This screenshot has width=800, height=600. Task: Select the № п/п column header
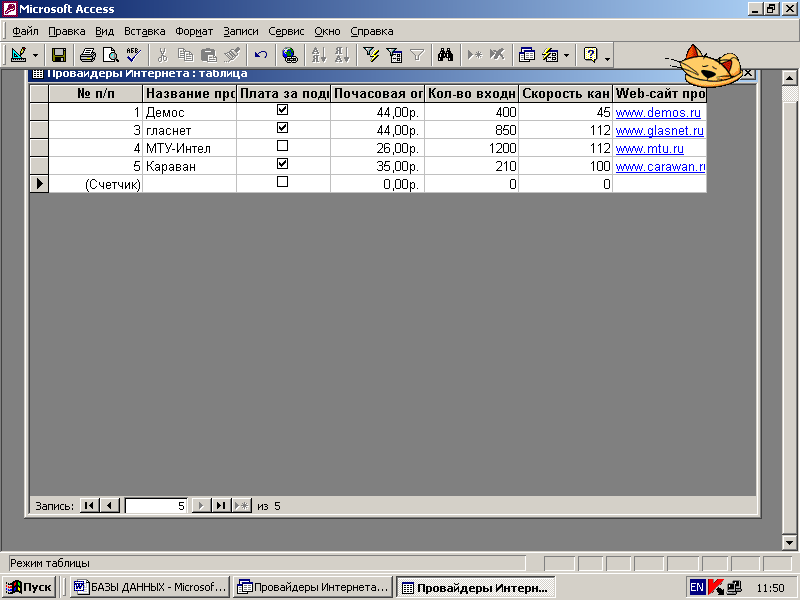pos(95,93)
